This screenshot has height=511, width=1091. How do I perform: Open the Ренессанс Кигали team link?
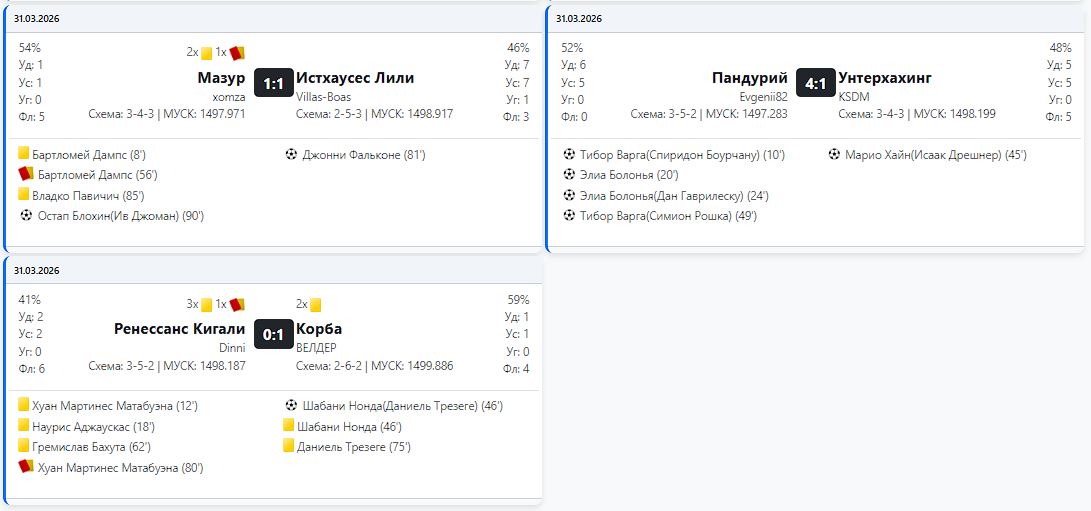pyautogui.click(x=180, y=329)
